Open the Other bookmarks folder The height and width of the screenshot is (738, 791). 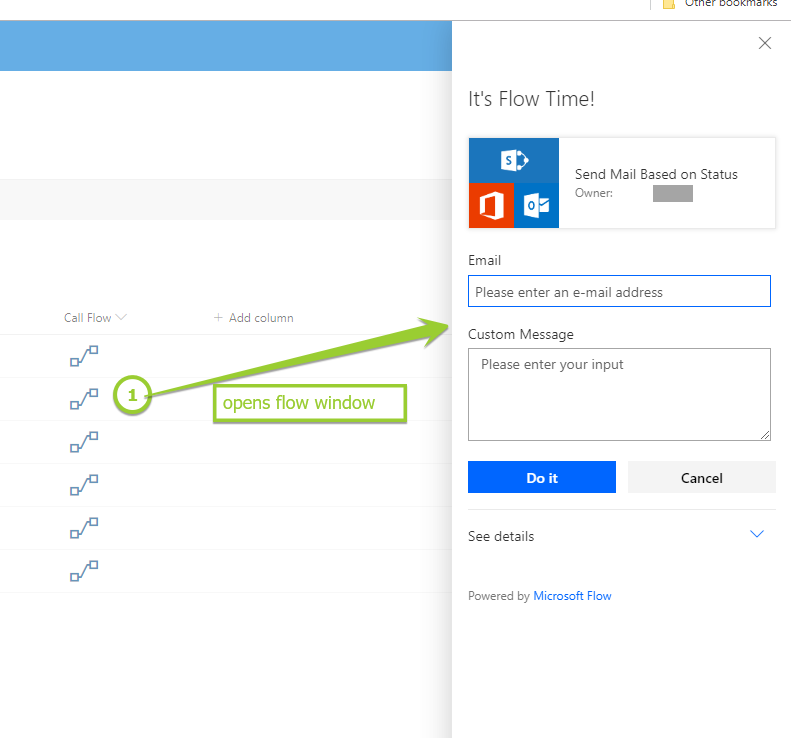730,4
